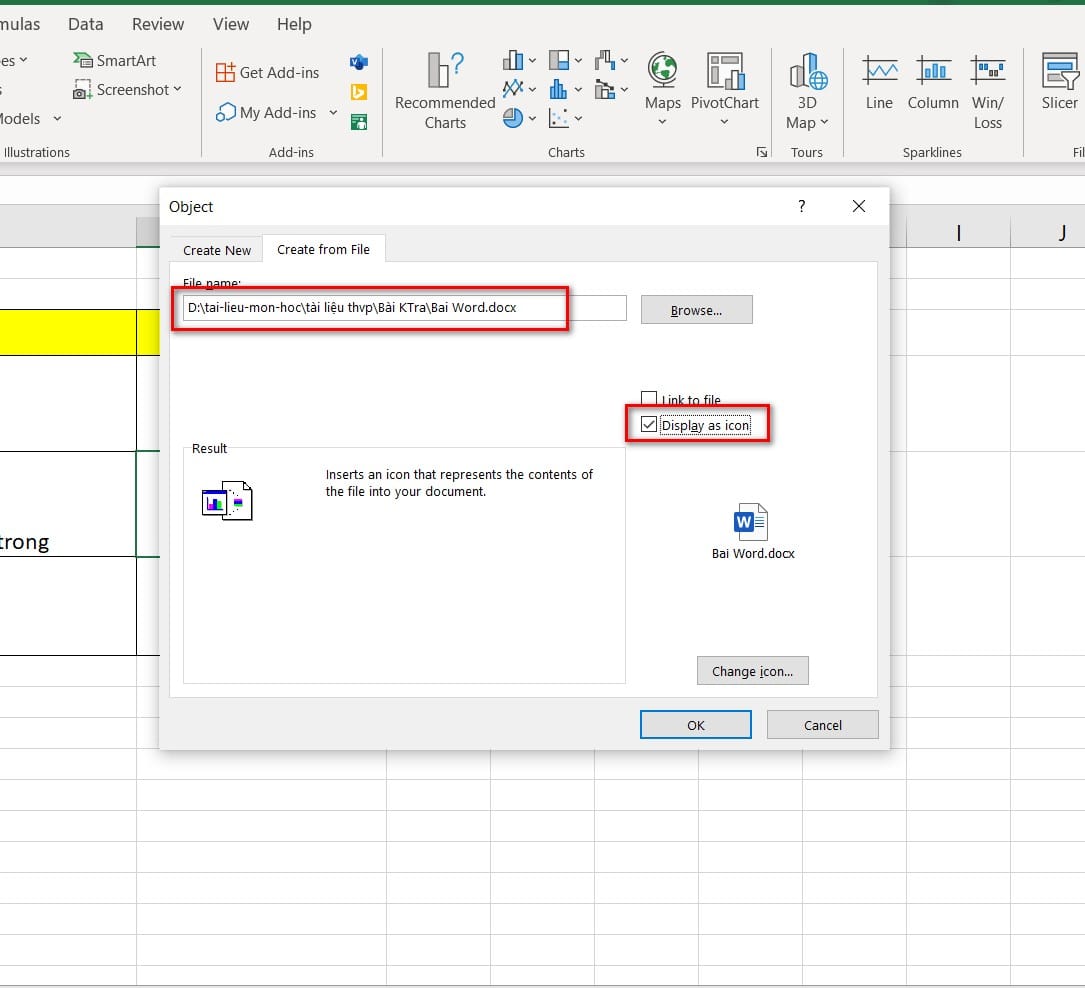This screenshot has width=1085, height=988.
Task: Open the Screenshot dropdown menu
Action: click(177, 90)
